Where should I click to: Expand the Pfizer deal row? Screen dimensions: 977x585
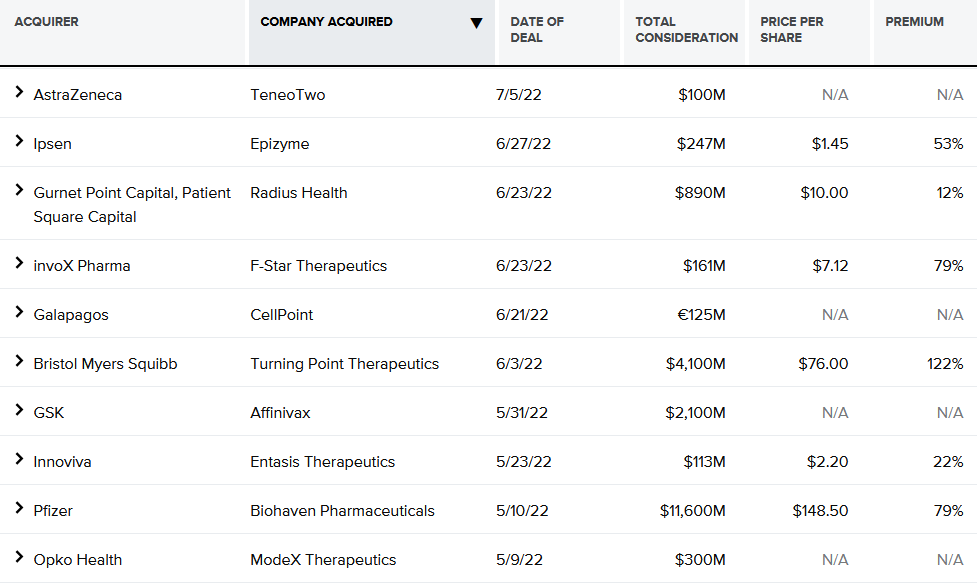[19, 508]
